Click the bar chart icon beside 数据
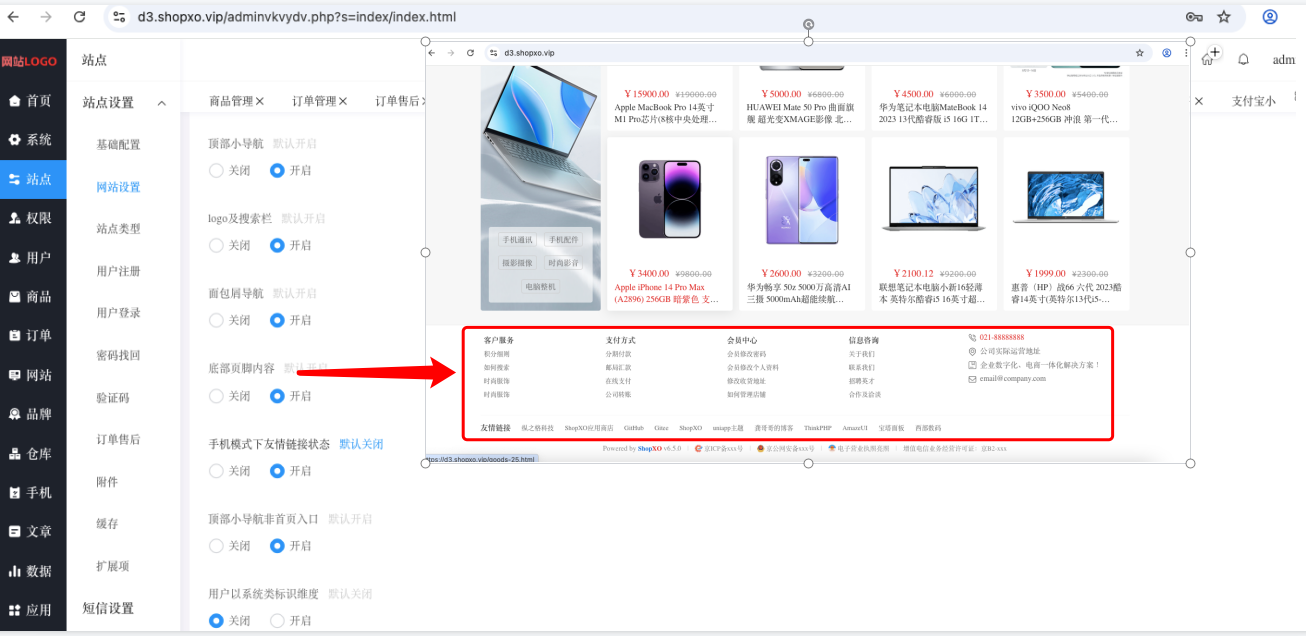 pyautogui.click(x=15, y=571)
